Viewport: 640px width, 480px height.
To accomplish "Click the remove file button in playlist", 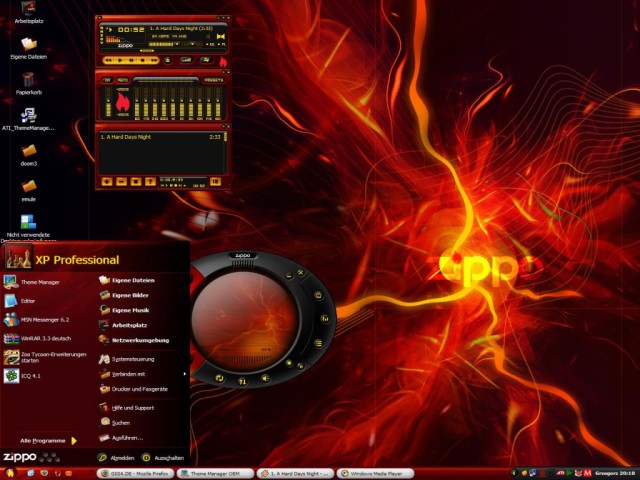I will pos(122,182).
